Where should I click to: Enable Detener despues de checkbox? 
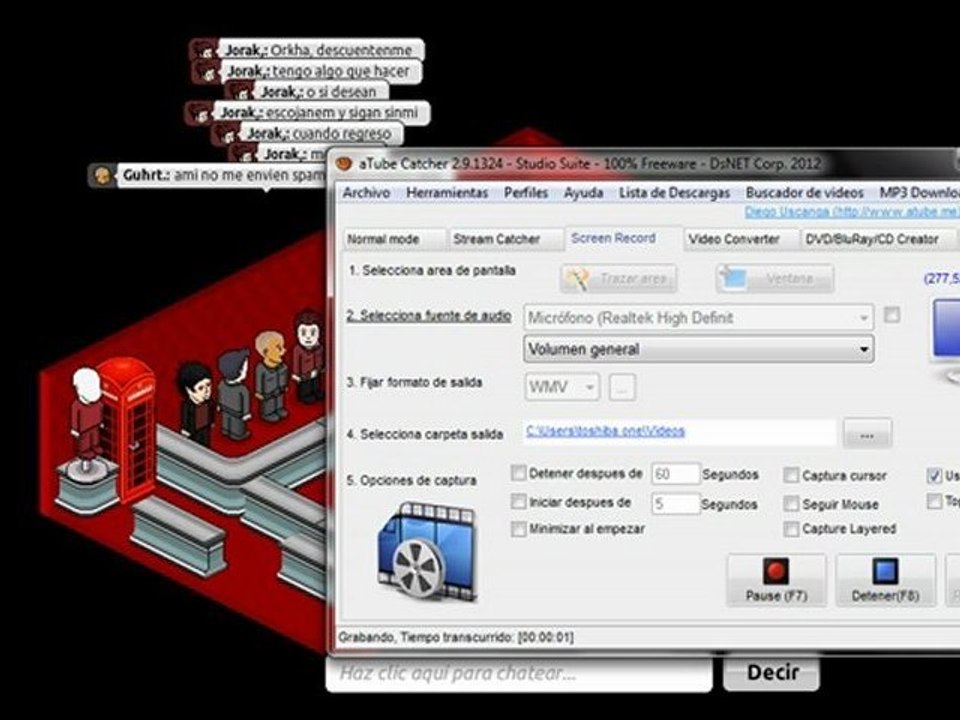pos(519,473)
